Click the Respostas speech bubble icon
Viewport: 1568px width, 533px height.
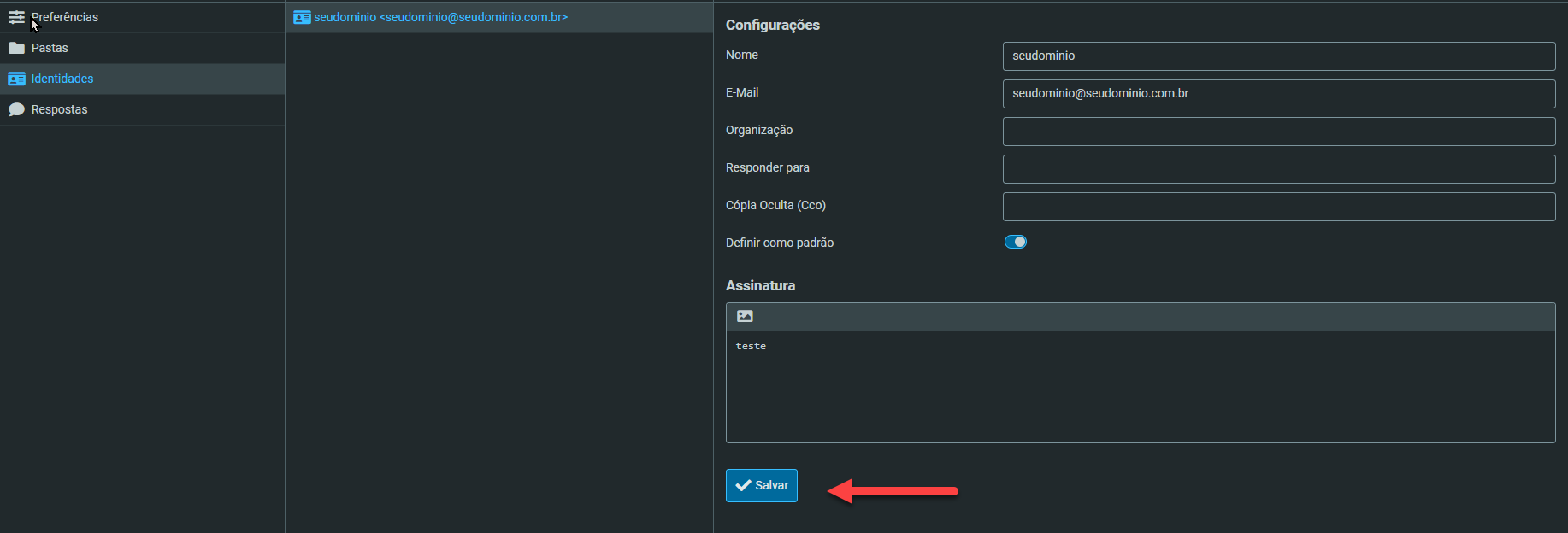click(16, 109)
